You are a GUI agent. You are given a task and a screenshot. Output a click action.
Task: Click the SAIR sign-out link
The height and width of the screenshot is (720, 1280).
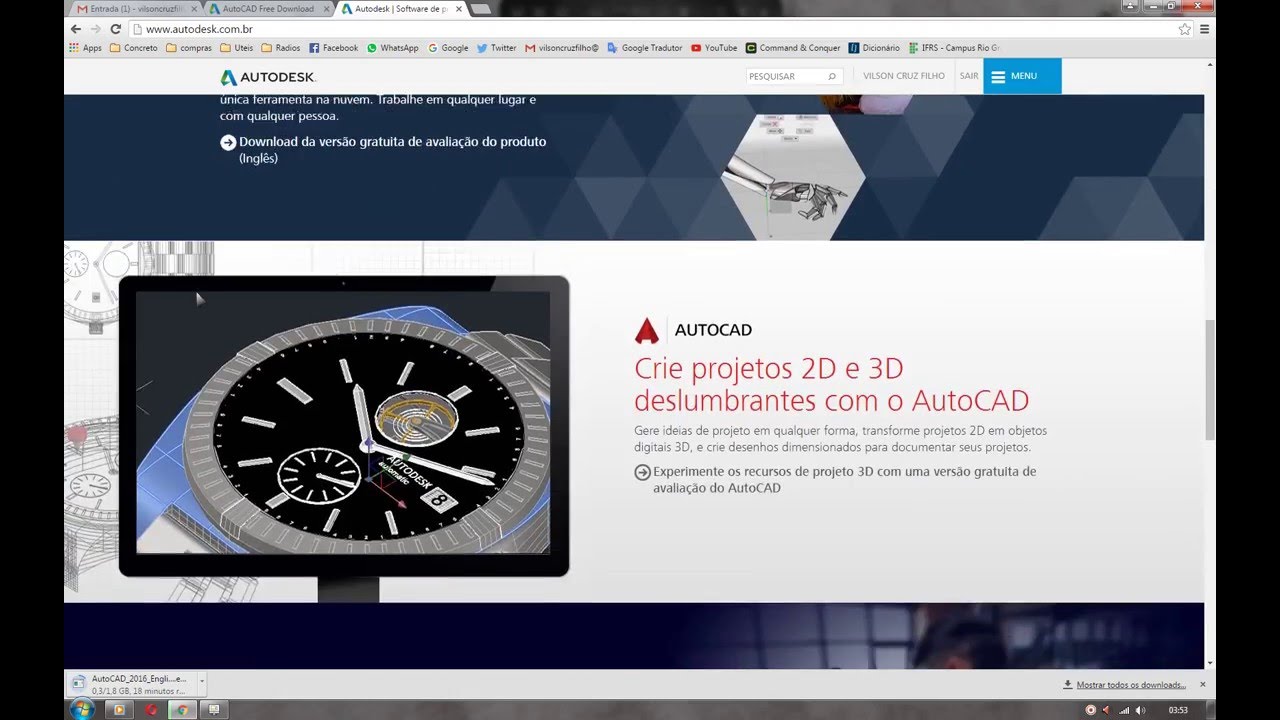[969, 76]
